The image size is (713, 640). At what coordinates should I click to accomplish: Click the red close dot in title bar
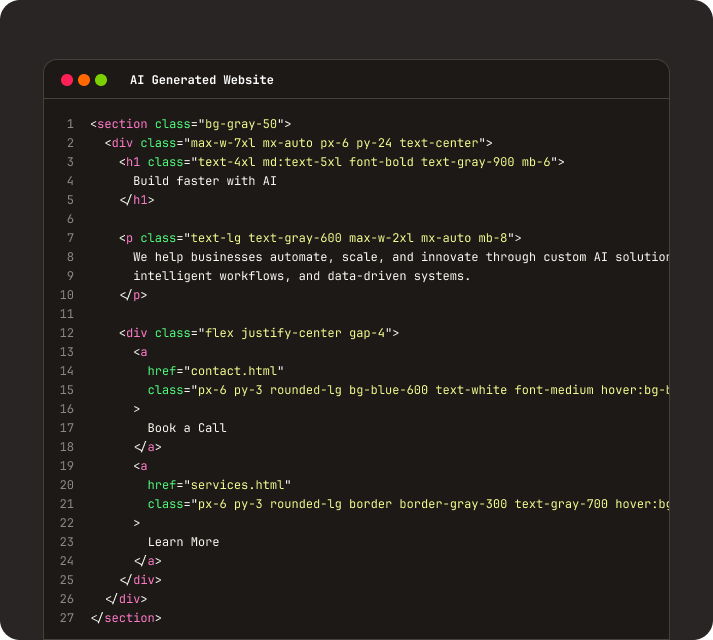[67, 80]
